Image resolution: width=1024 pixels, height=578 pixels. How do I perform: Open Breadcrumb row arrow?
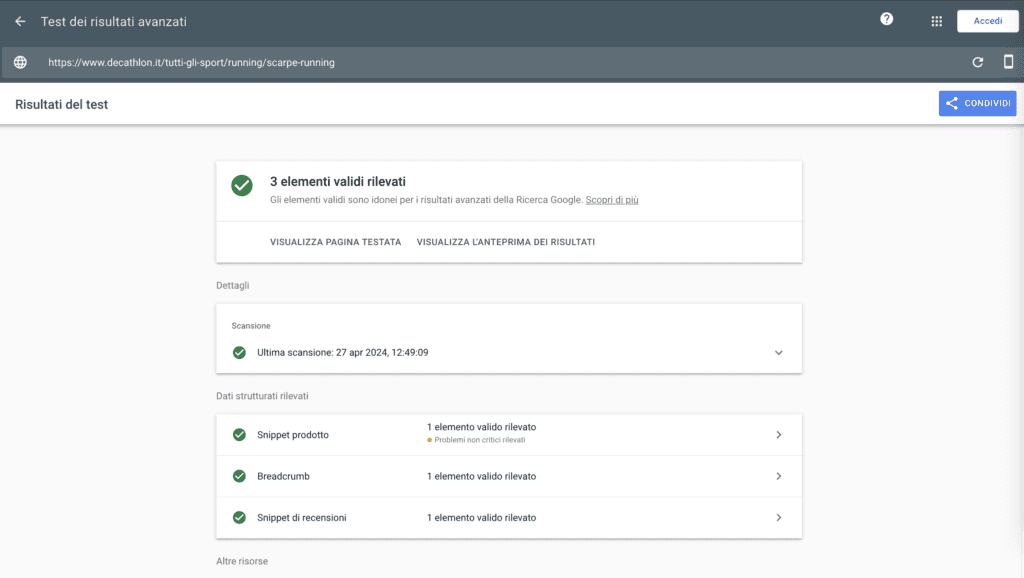click(x=778, y=476)
